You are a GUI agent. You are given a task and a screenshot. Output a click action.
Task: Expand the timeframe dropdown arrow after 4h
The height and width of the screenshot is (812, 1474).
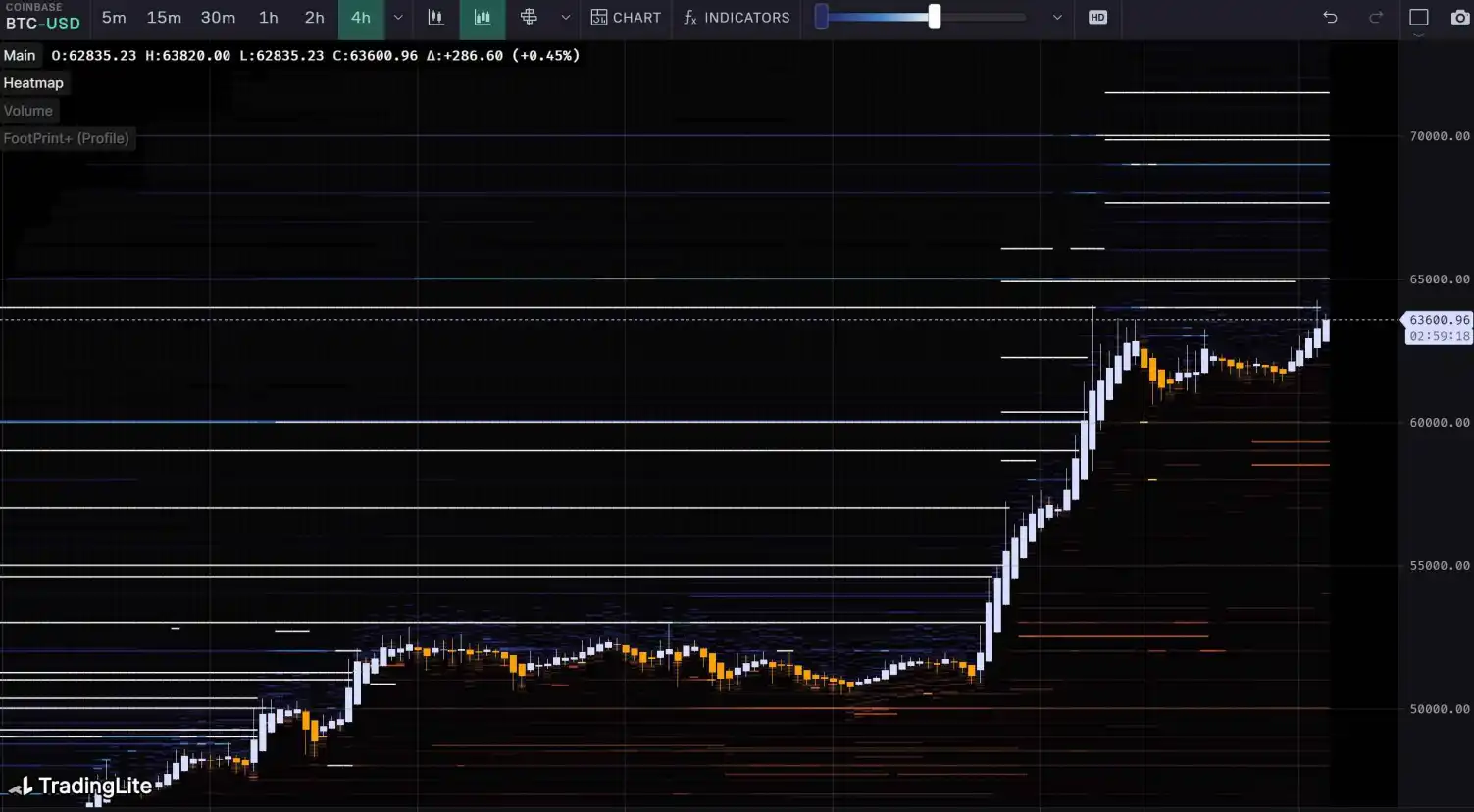tap(398, 18)
